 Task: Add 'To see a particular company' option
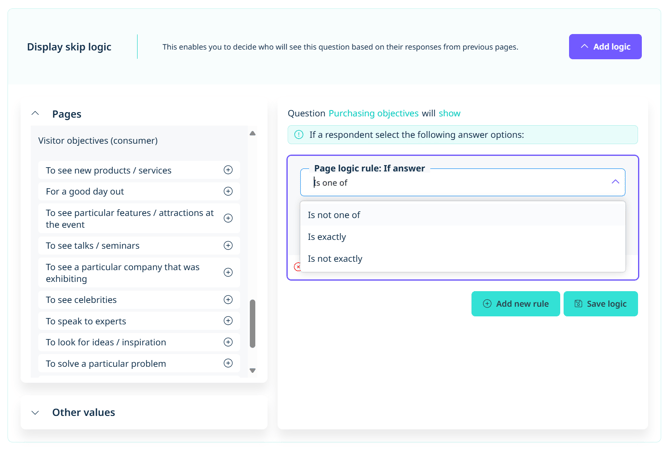228,272
